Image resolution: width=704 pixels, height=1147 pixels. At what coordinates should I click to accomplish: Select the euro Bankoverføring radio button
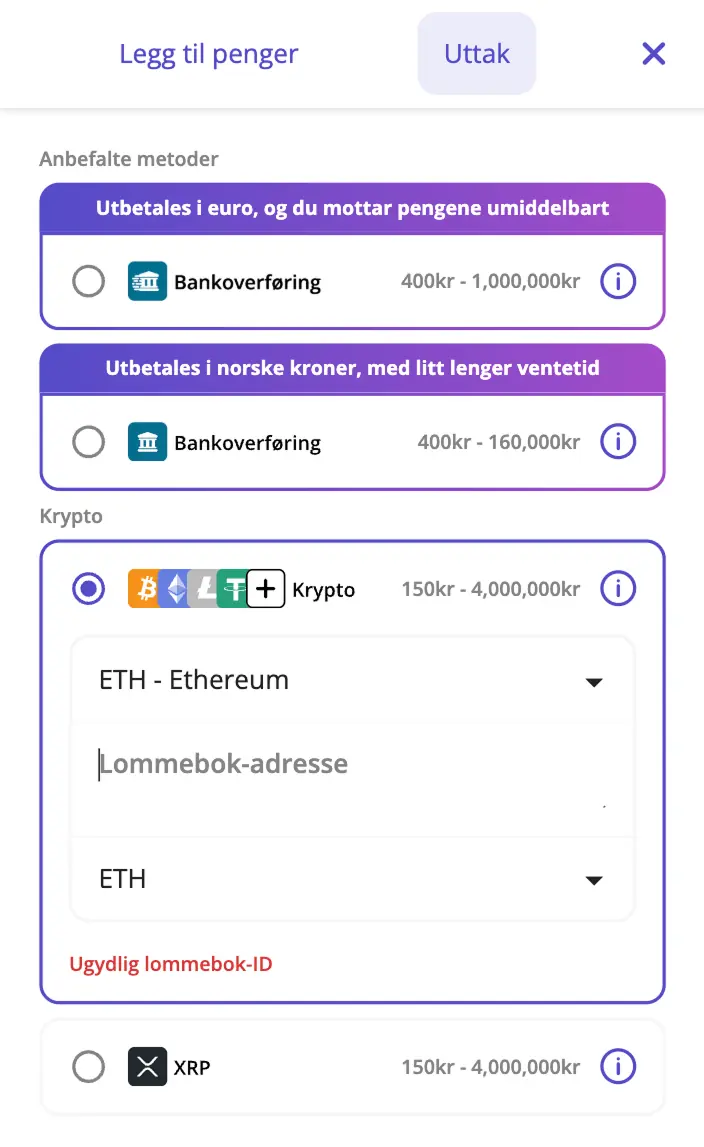(x=89, y=282)
